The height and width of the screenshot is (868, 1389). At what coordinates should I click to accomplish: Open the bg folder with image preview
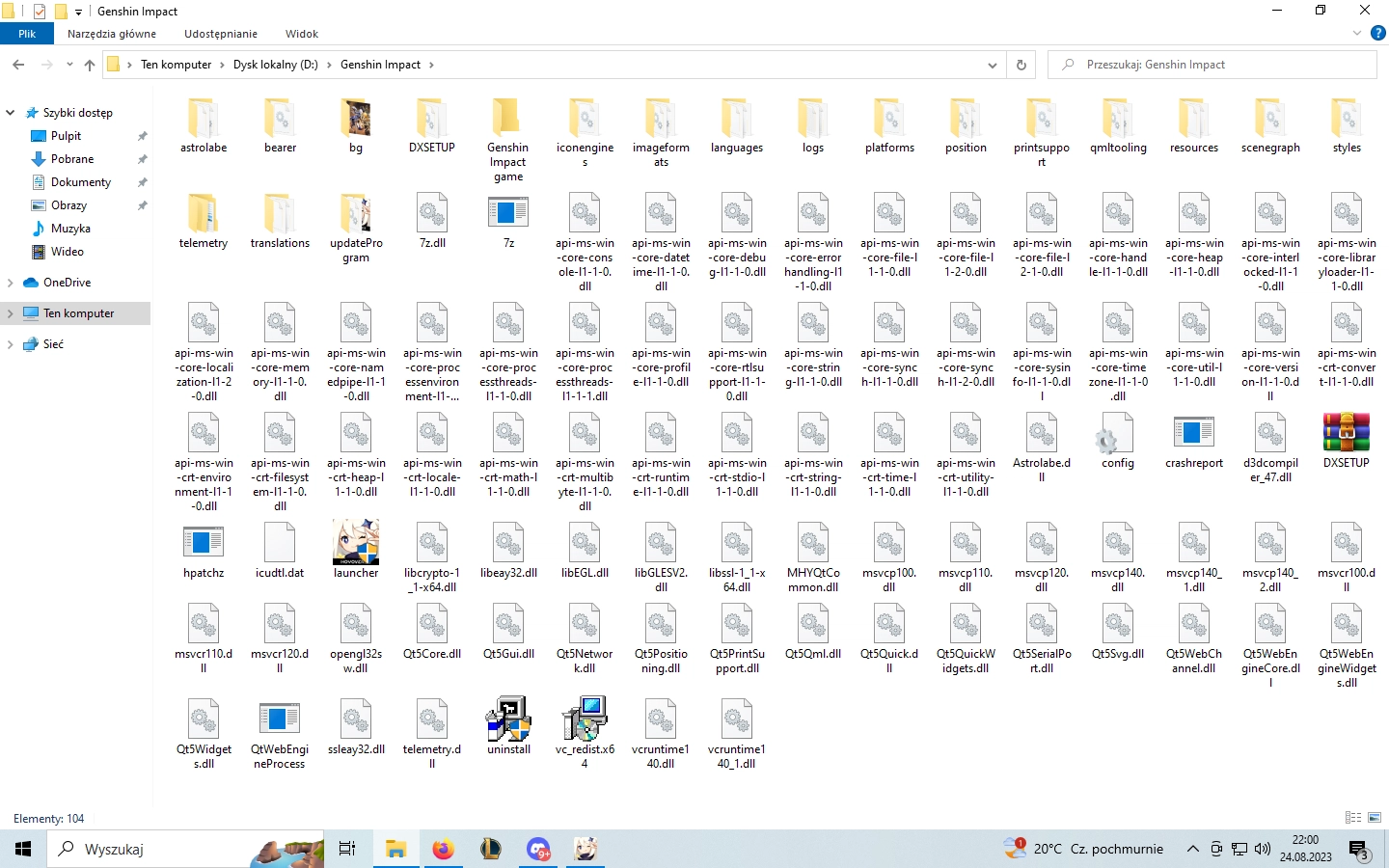pos(356,125)
